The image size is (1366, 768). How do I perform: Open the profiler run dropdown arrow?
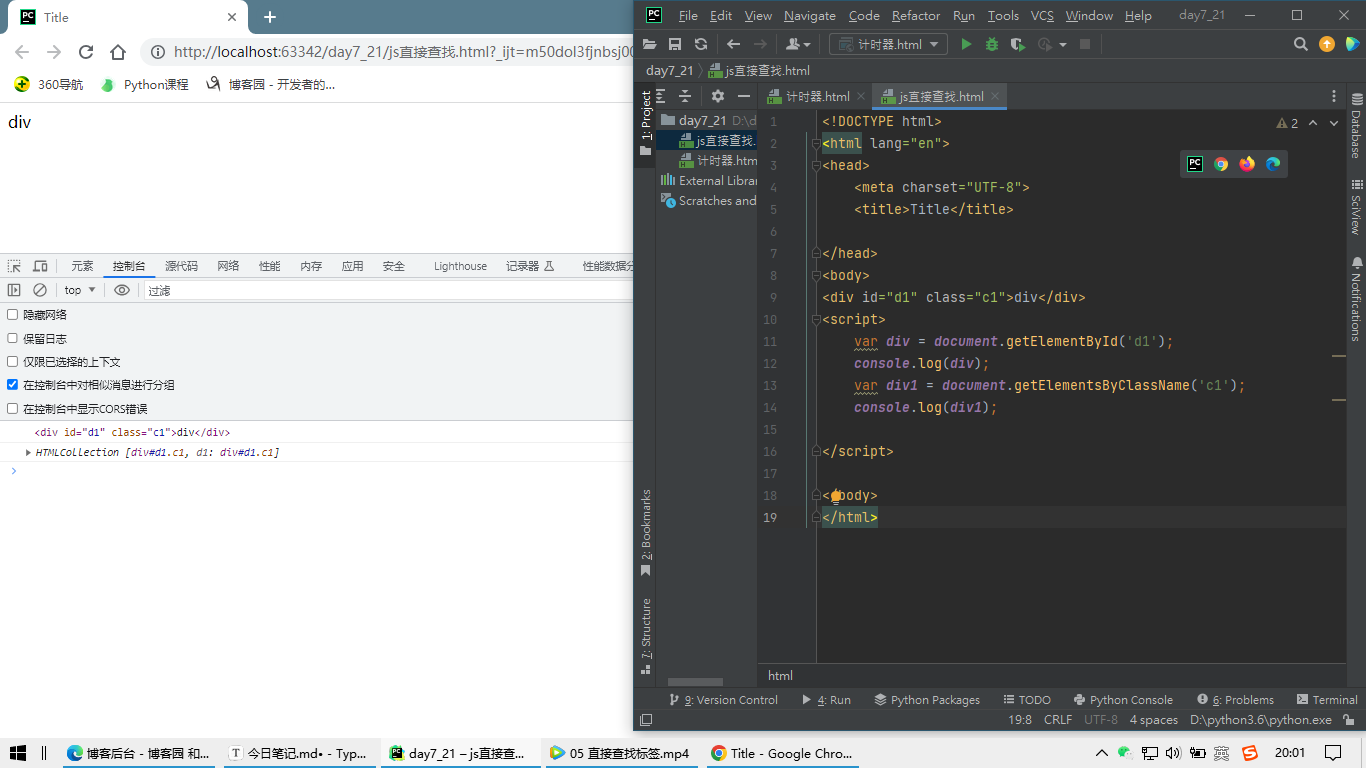(1063, 44)
